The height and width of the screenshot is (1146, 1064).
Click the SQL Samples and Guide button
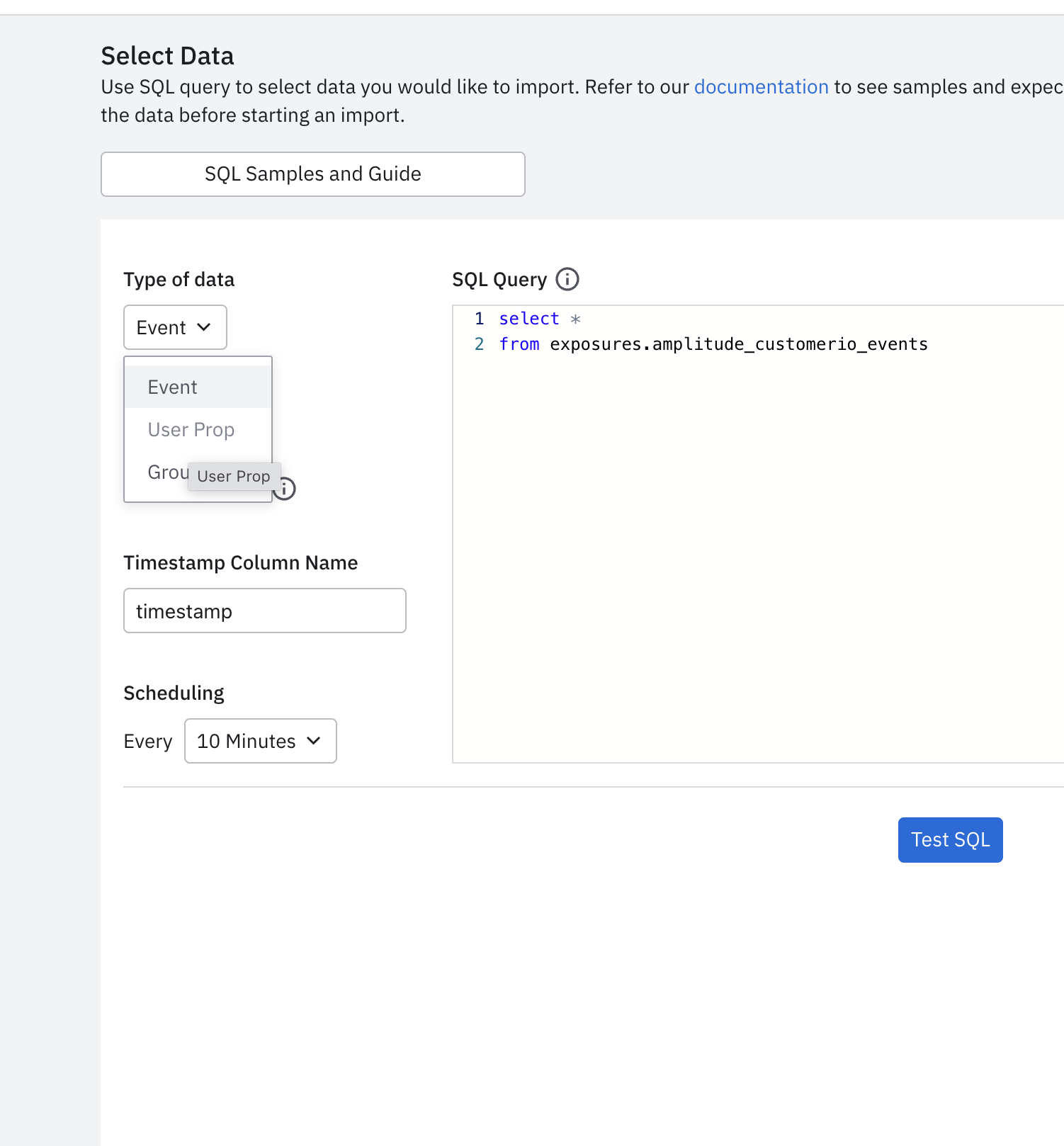click(x=312, y=174)
